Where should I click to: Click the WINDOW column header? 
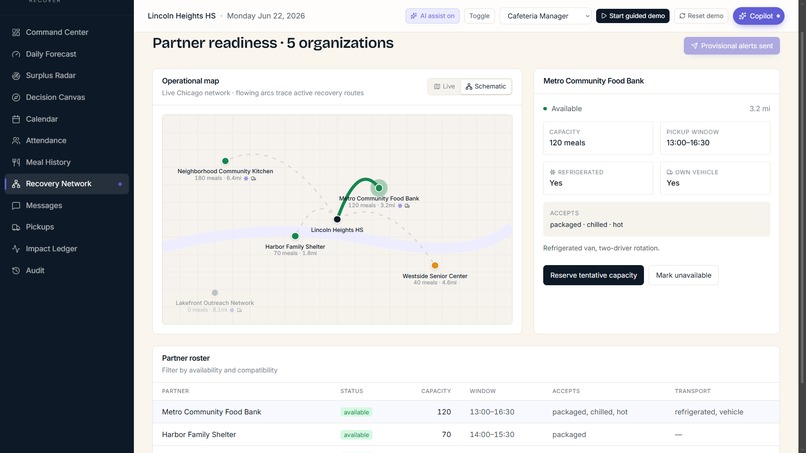coord(483,391)
